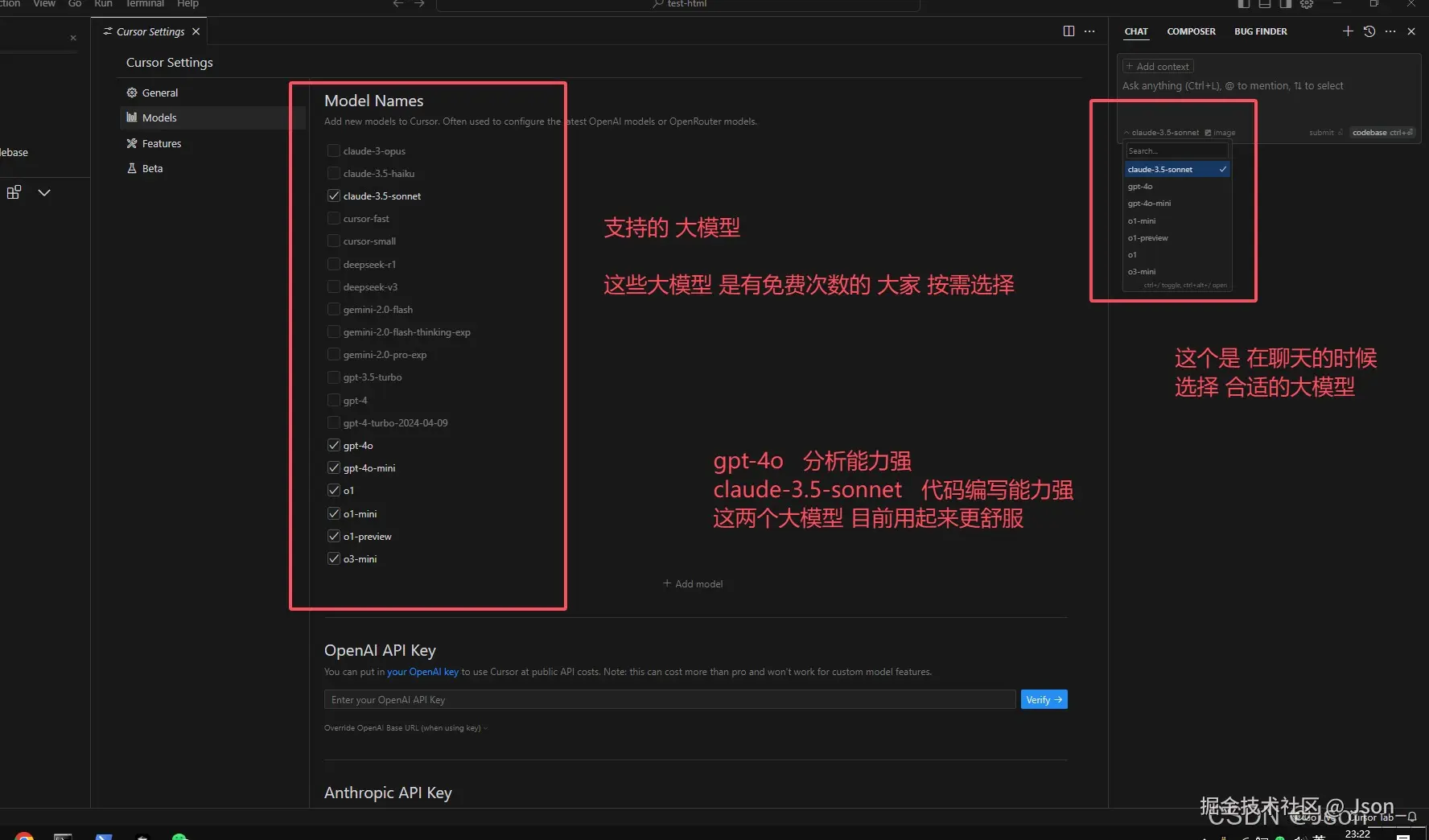The width and height of the screenshot is (1429, 840).
Task: Enable the deepseek-v3 model checkbox
Action: [333, 286]
